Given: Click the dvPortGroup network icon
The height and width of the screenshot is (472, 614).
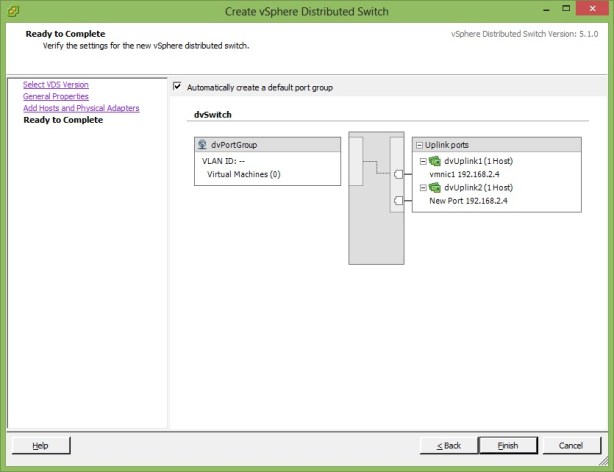Looking at the screenshot, I should pyautogui.click(x=203, y=145).
